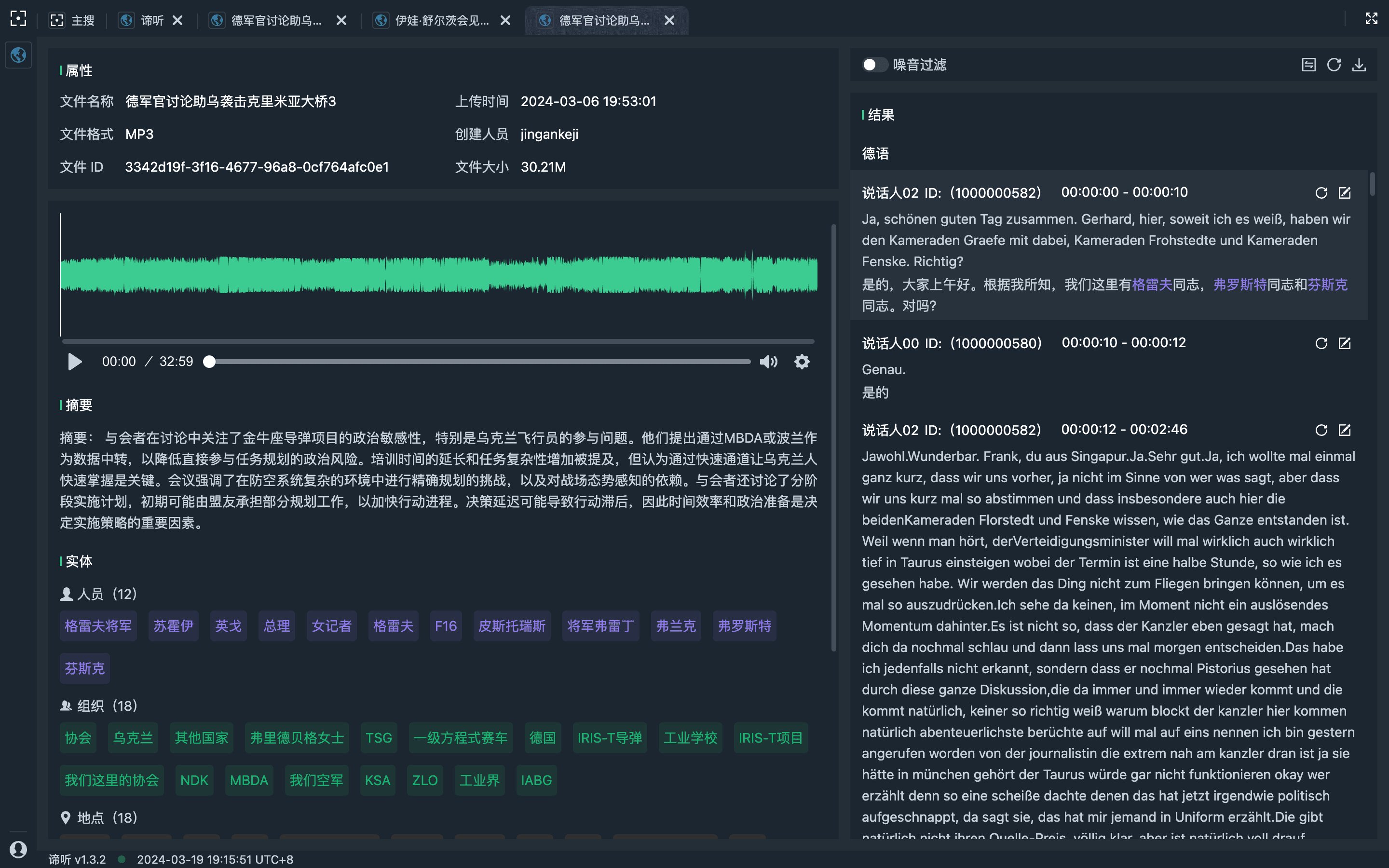Select the 乌克兰 organization tag
1389x868 pixels.
[x=133, y=738]
